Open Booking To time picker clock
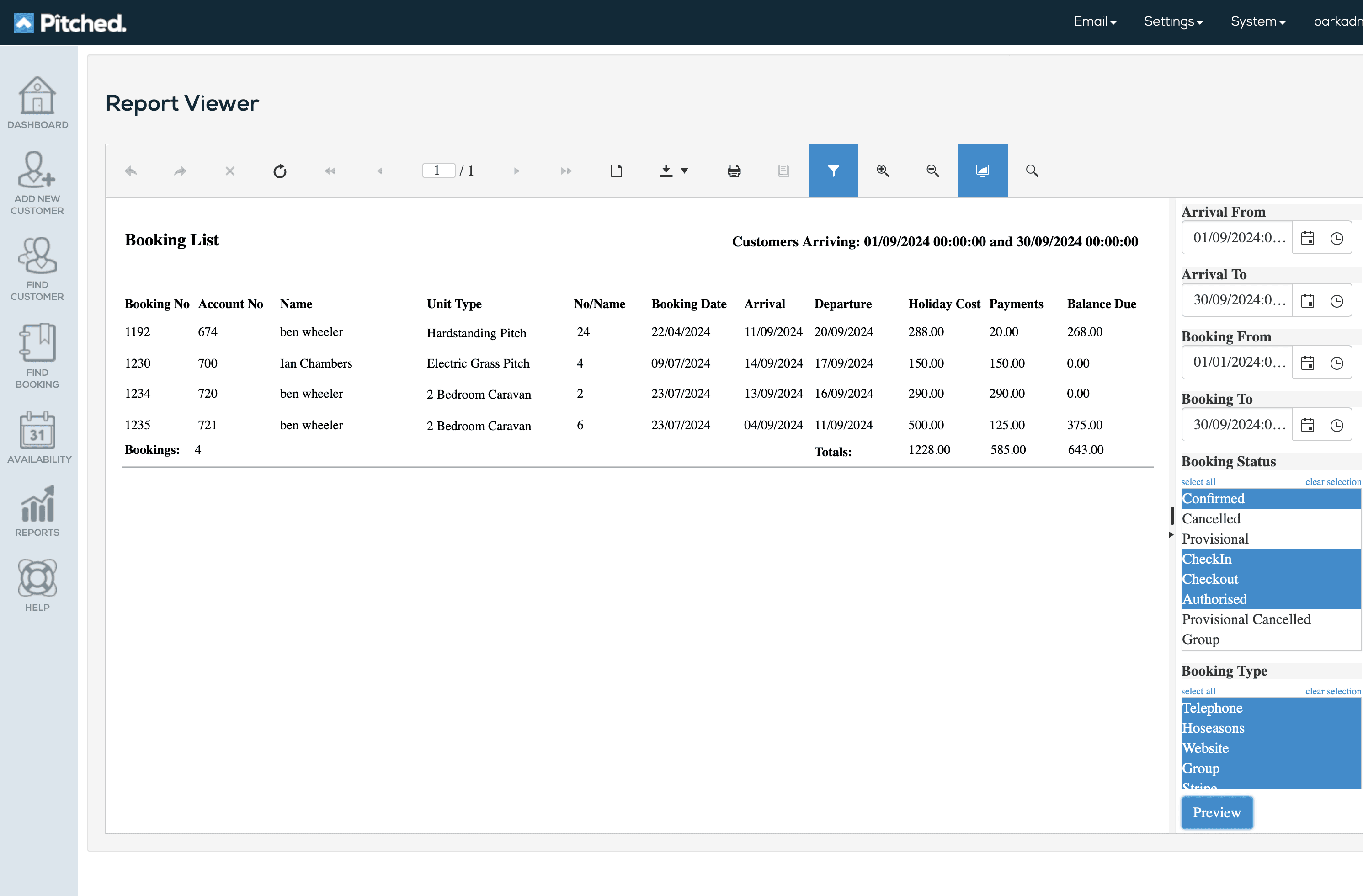Screen dimensions: 1363x896 tap(1336, 425)
